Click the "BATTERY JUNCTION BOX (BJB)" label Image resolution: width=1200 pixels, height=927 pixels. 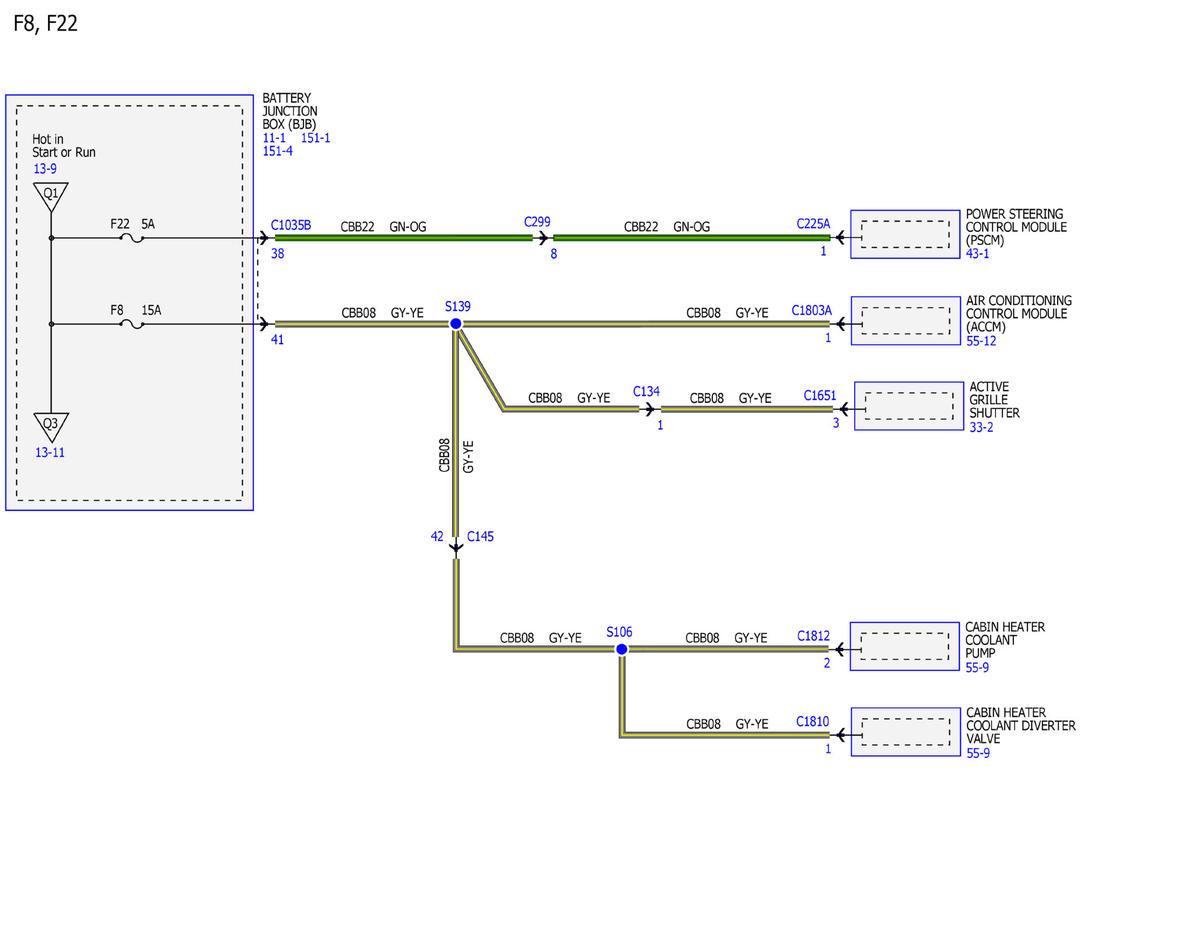click(291, 112)
